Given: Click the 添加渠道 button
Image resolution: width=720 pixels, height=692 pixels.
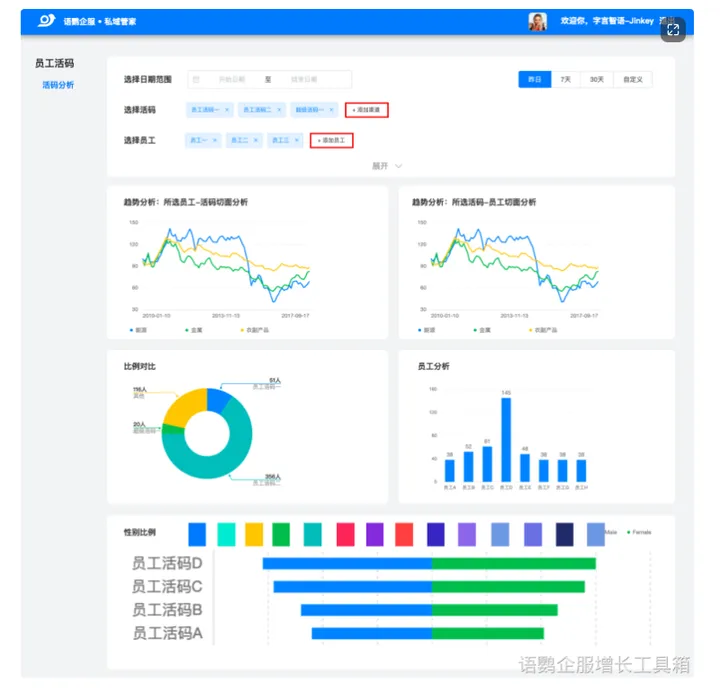Looking at the screenshot, I should click(x=367, y=110).
